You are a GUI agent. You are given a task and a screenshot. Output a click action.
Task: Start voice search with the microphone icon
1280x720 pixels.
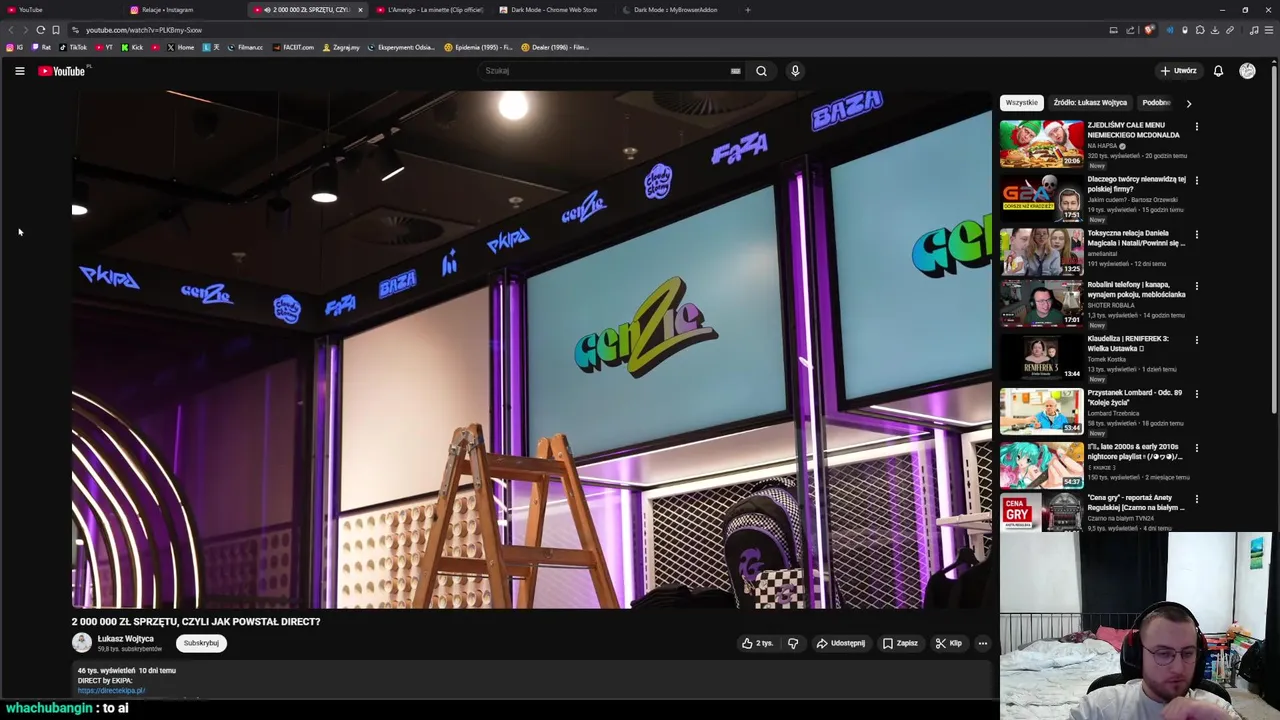[795, 71]
